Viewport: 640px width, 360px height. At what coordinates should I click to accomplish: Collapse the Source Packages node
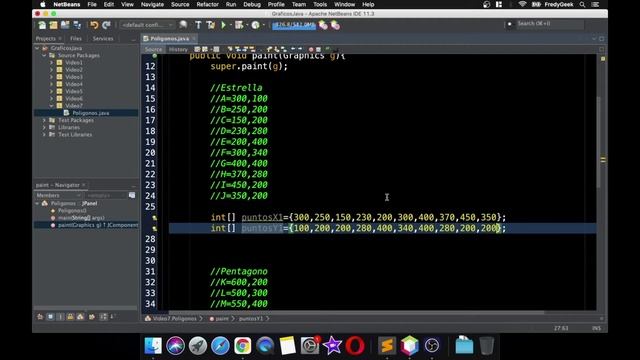44,55
